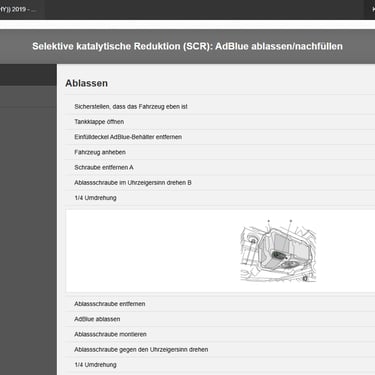Select row 'Sicherstellen, dass das Fahrzeug eben ist'
This screenshot has width=375, height=375.
tap(220, 107)
